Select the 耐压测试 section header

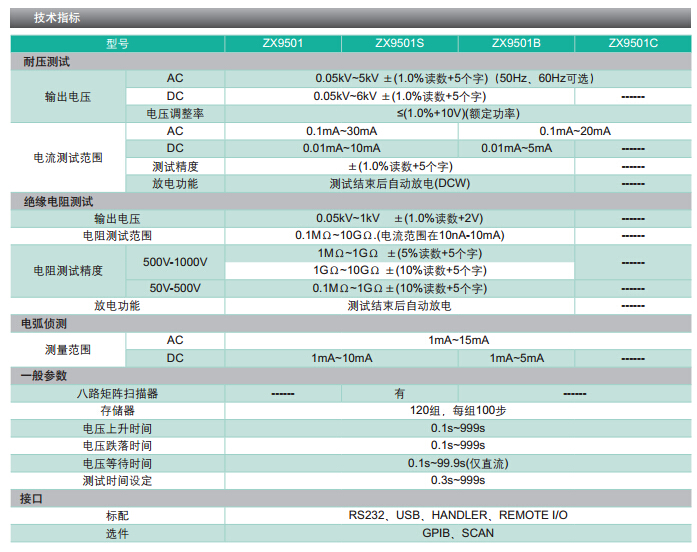(47, 62)
